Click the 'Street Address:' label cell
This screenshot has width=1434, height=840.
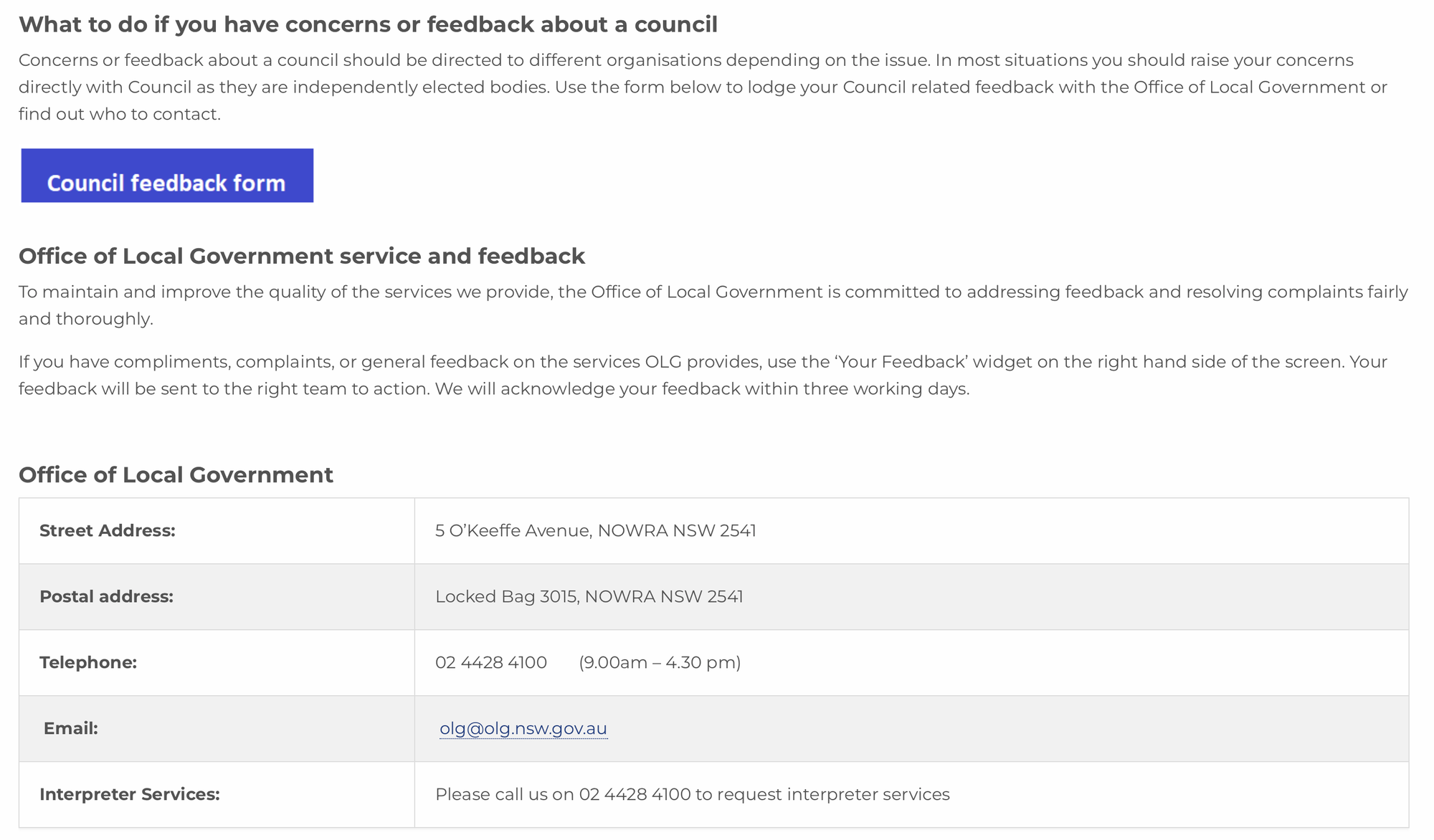108,530
